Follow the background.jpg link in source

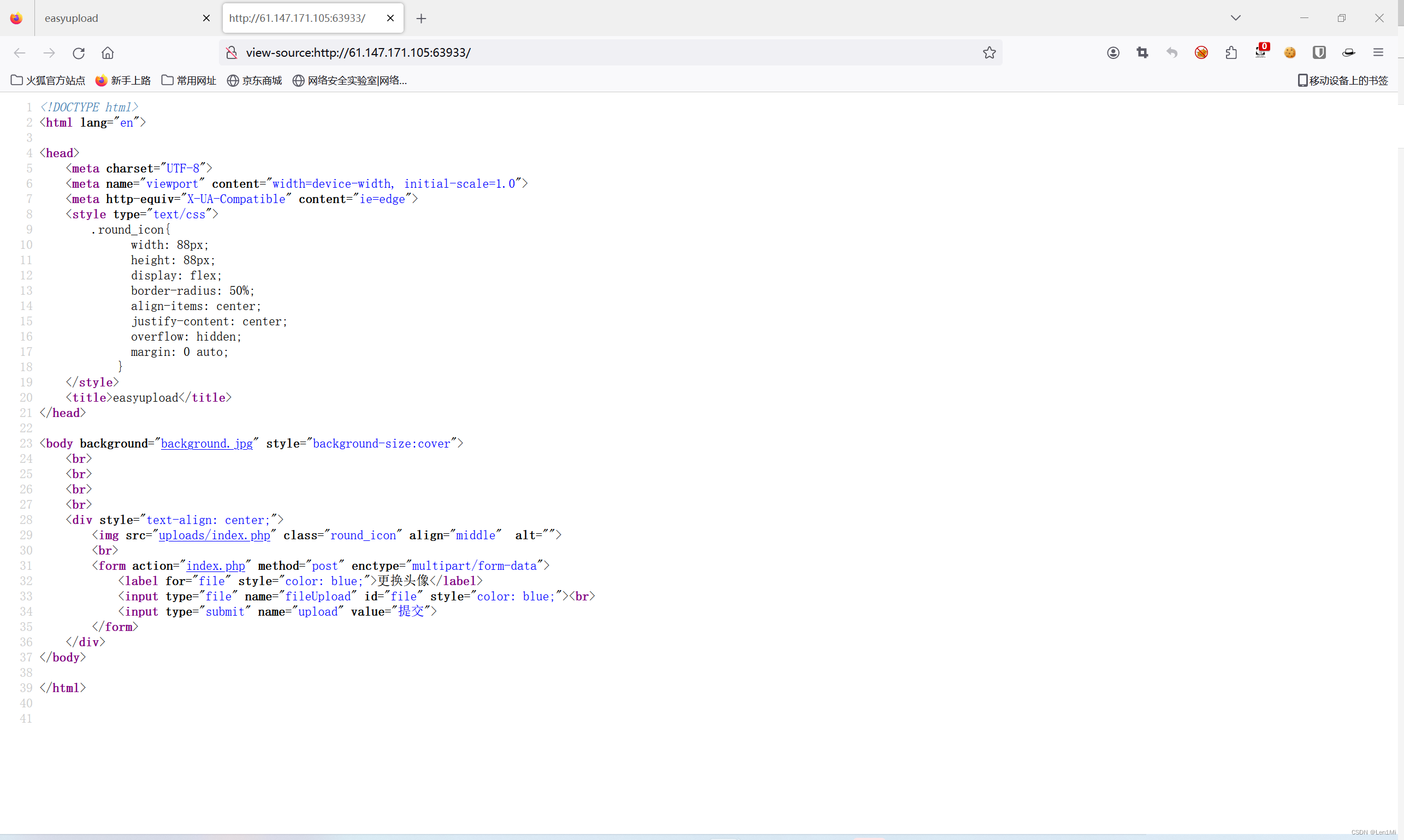pyautogui.click(x=207, y=443)
